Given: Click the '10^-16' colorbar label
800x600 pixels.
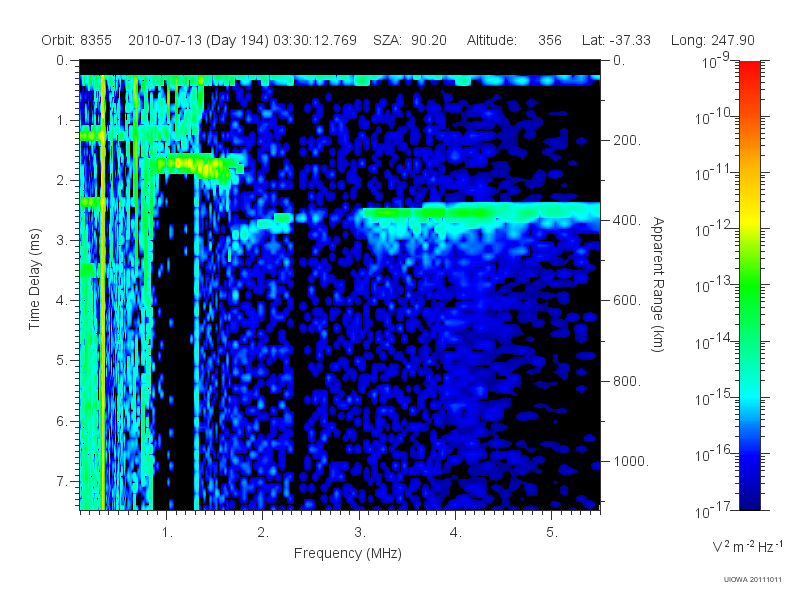Looking at the screenshot, I should 715,454.
